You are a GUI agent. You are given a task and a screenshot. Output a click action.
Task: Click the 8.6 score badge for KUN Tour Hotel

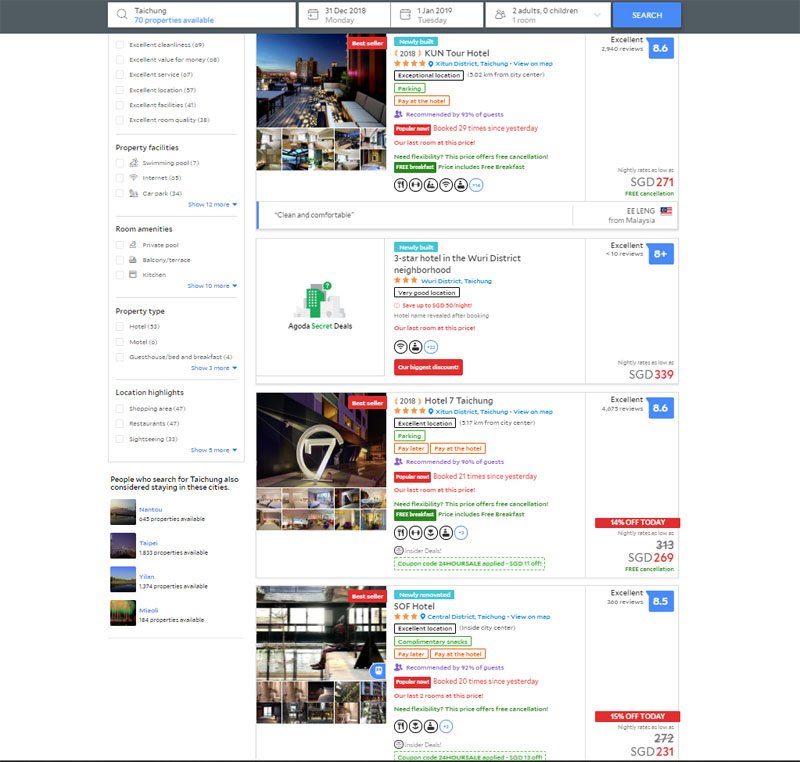pos(660,48)
